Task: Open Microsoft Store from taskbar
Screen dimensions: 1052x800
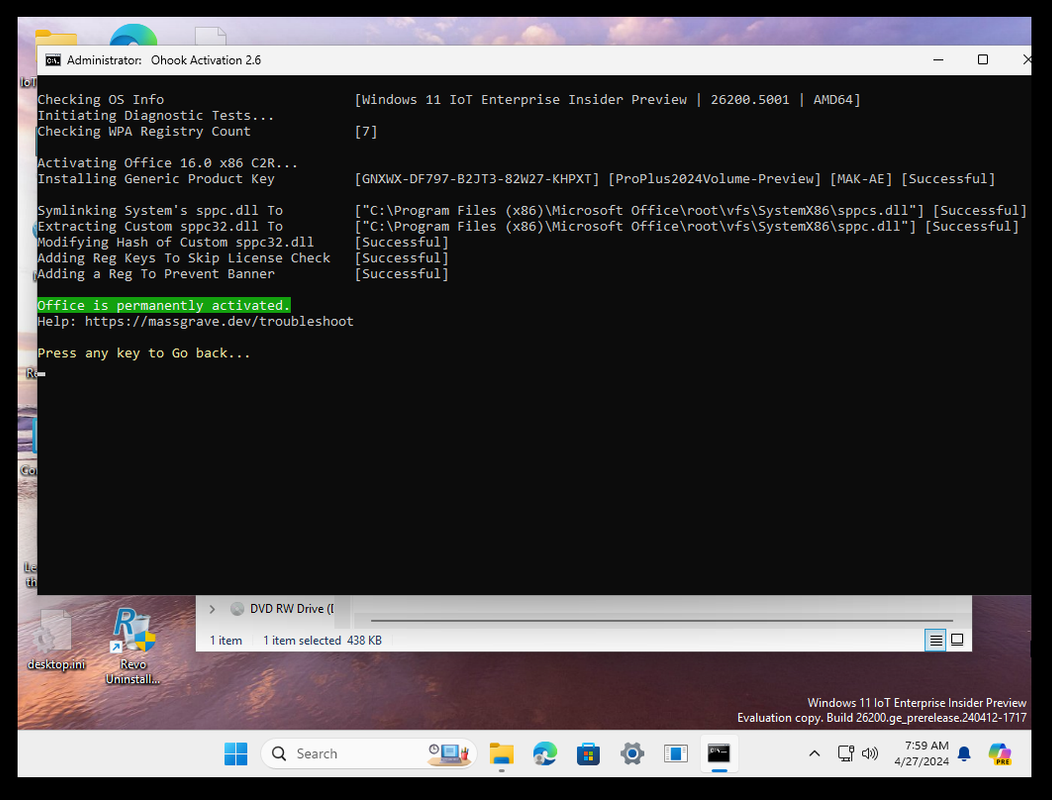Action: [588, 754]
